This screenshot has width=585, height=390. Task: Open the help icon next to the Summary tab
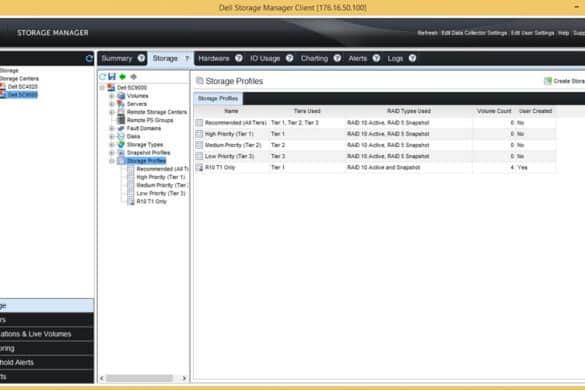point(141,58)
